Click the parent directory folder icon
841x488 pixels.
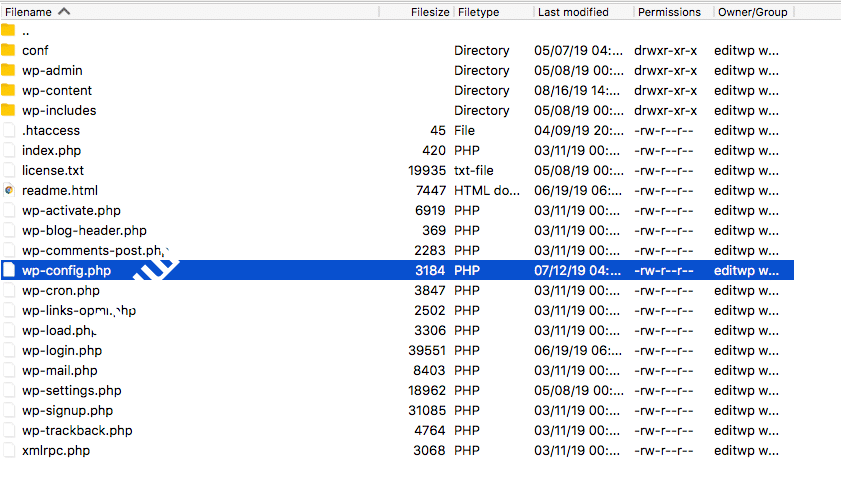point(8,31)
